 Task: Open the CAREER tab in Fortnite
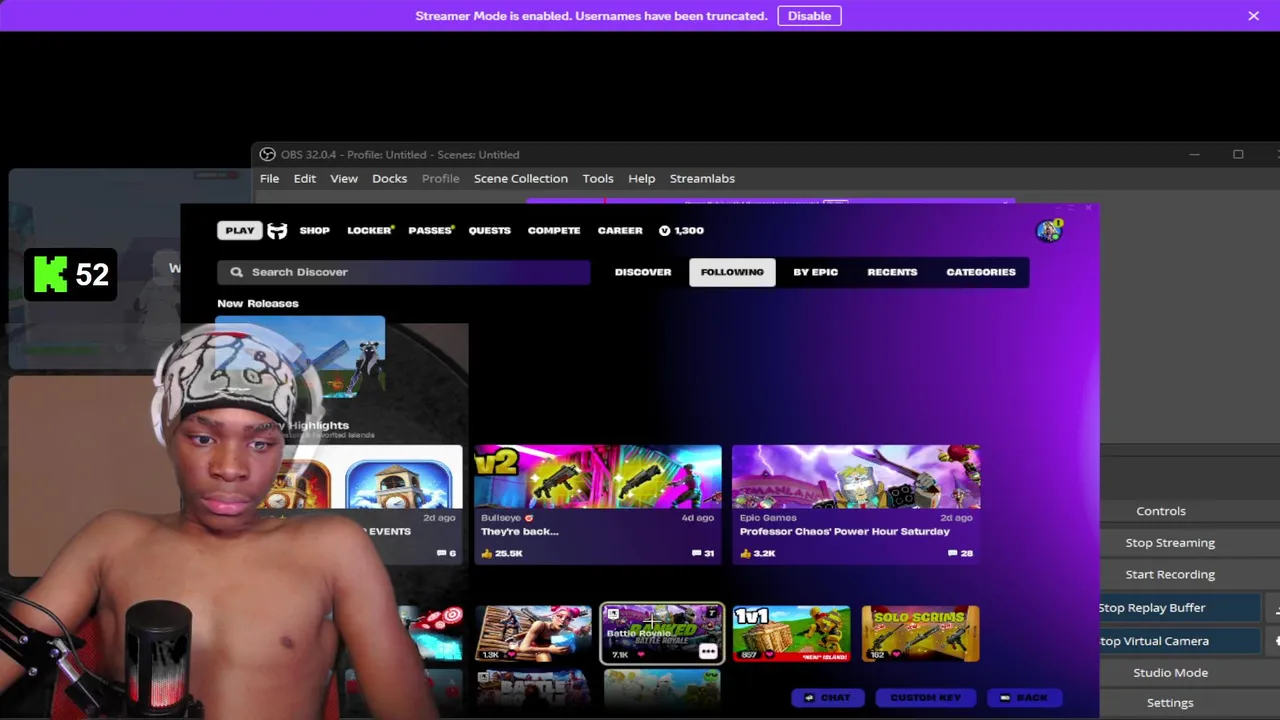(620, 230)
